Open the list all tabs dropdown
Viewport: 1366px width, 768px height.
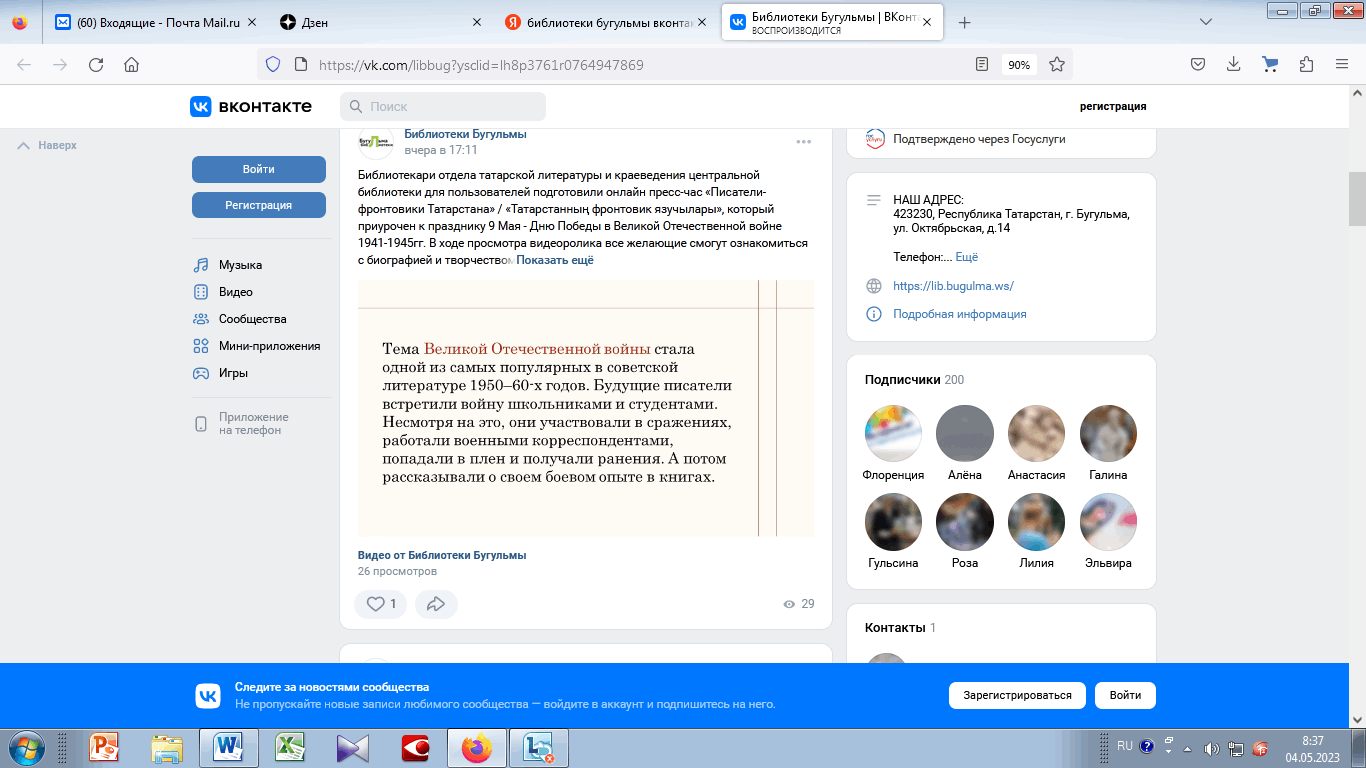coord(1206,22)
